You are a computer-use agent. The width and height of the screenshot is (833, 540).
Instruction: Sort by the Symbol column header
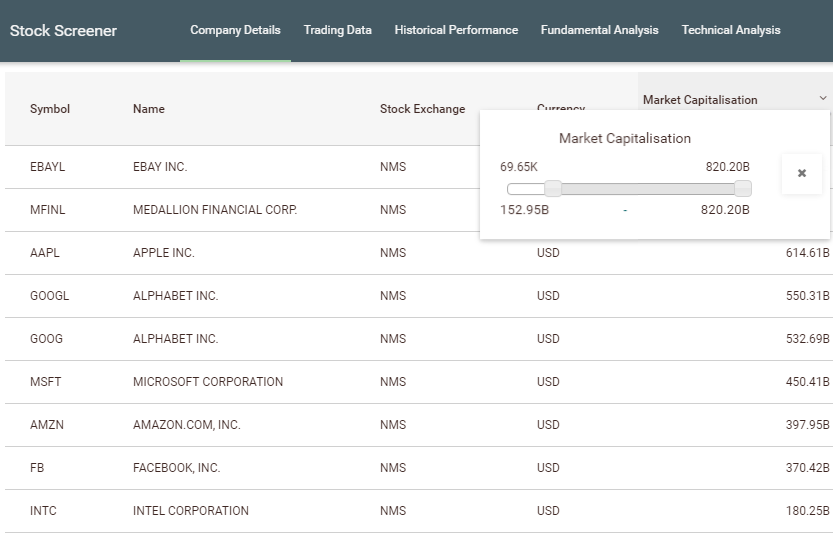(x=50, y=109)
